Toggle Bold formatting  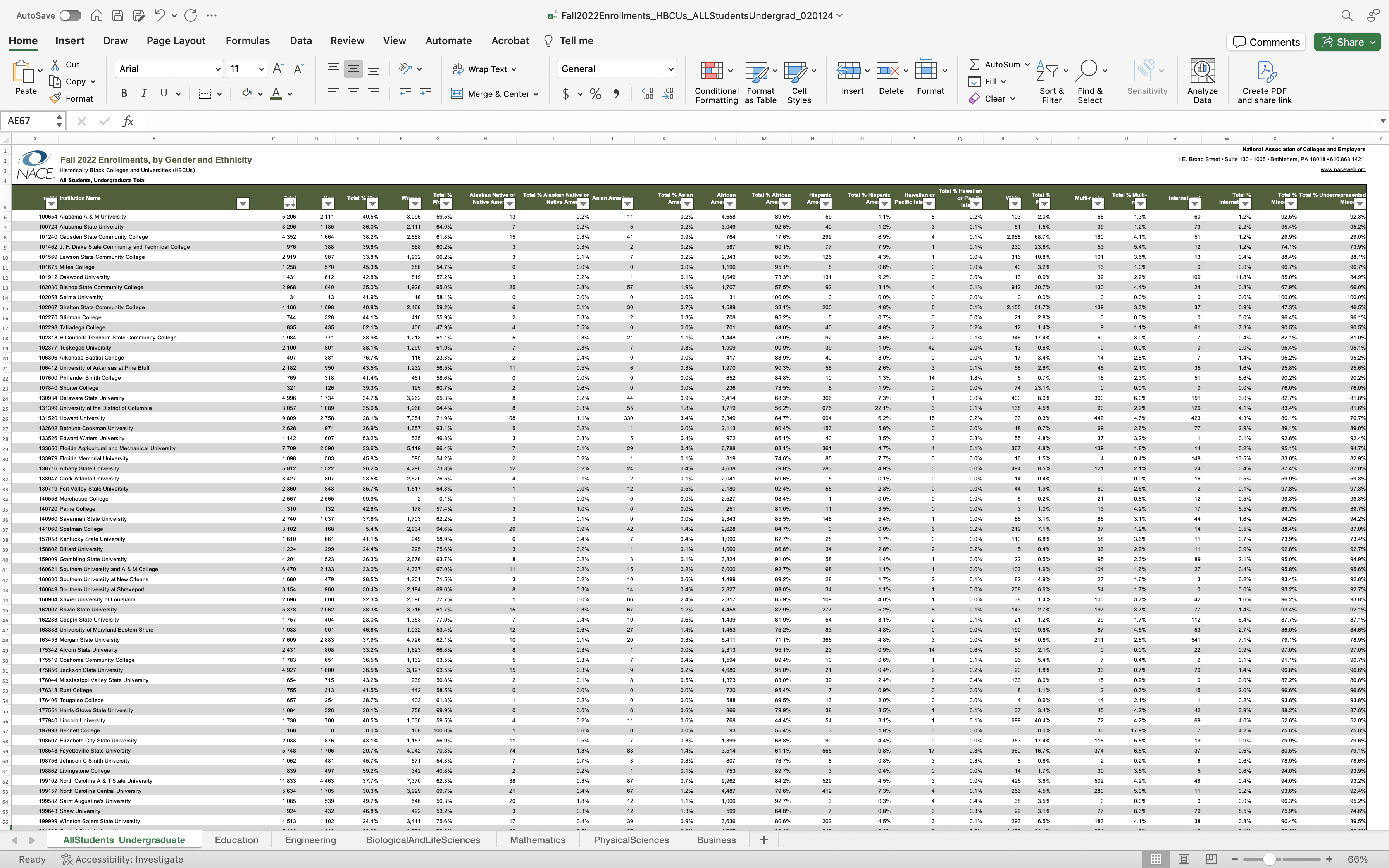click(124, 93)
